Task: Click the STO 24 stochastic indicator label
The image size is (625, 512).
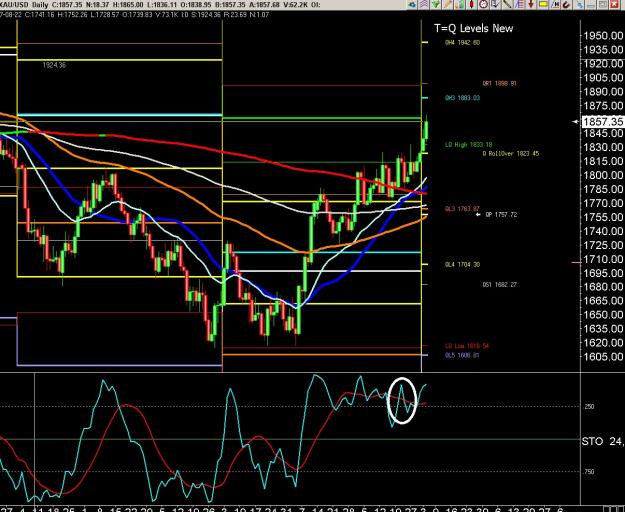Action: (603, 441)
